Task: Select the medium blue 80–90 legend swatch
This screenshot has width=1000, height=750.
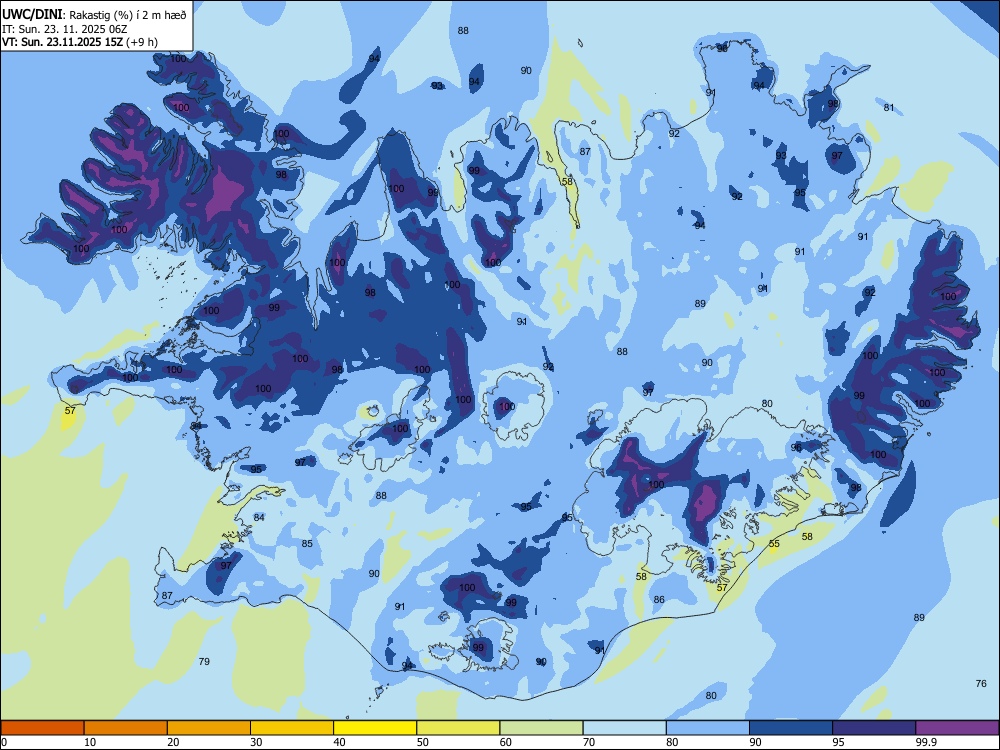Action: click(x=708, y=728)
